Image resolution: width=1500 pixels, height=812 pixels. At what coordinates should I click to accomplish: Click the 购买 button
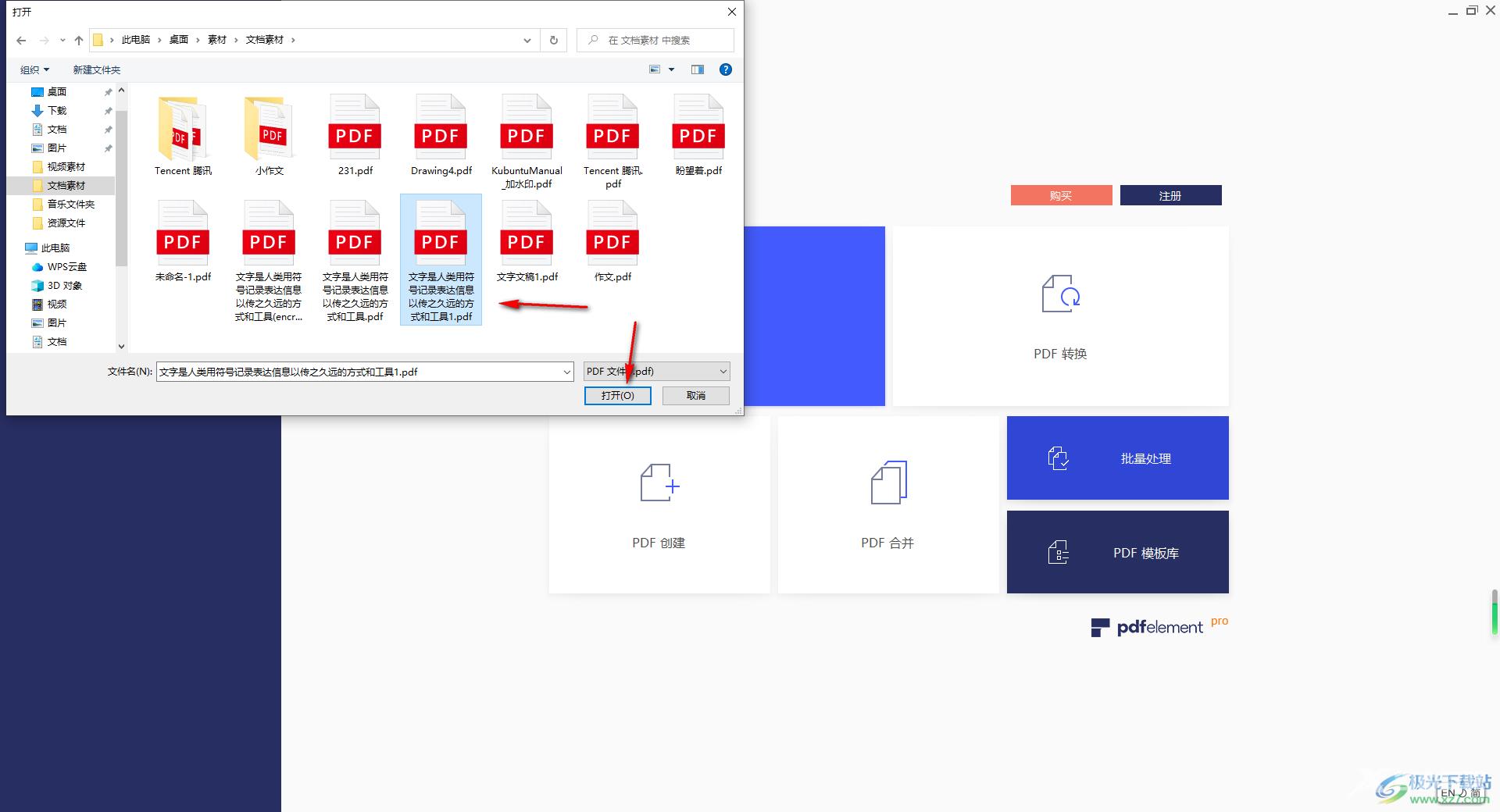[1061, 195]
